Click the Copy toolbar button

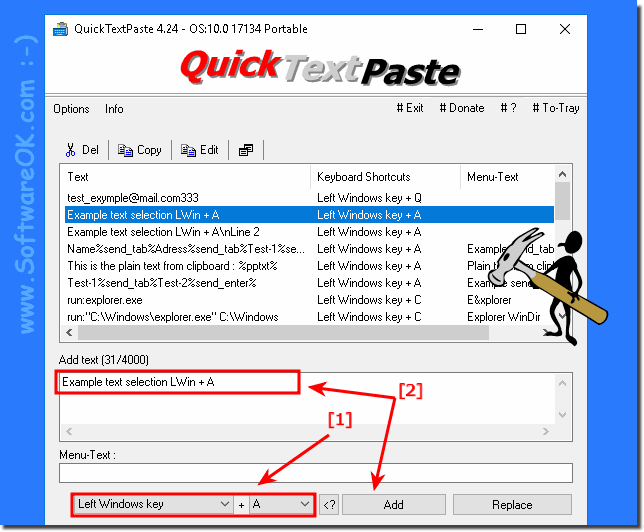140,150
